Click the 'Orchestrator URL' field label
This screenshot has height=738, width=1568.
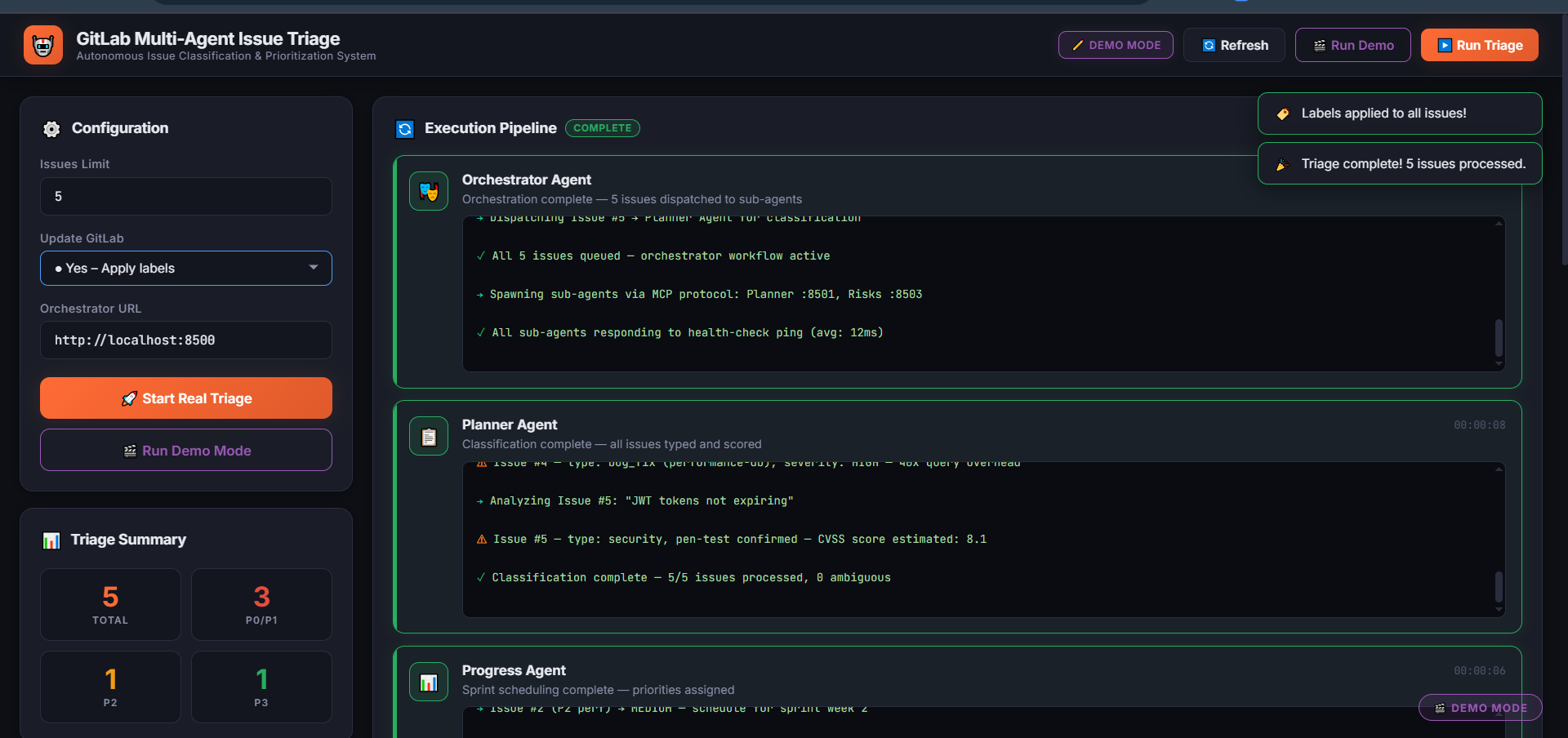91,309
